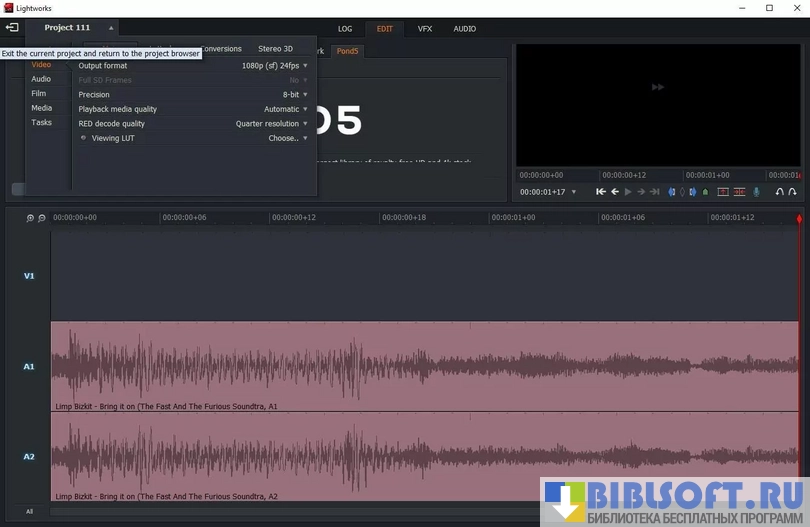Screen dimensions: 810x527
Task: Click the Project 111 title button
Action: (68, 28)
